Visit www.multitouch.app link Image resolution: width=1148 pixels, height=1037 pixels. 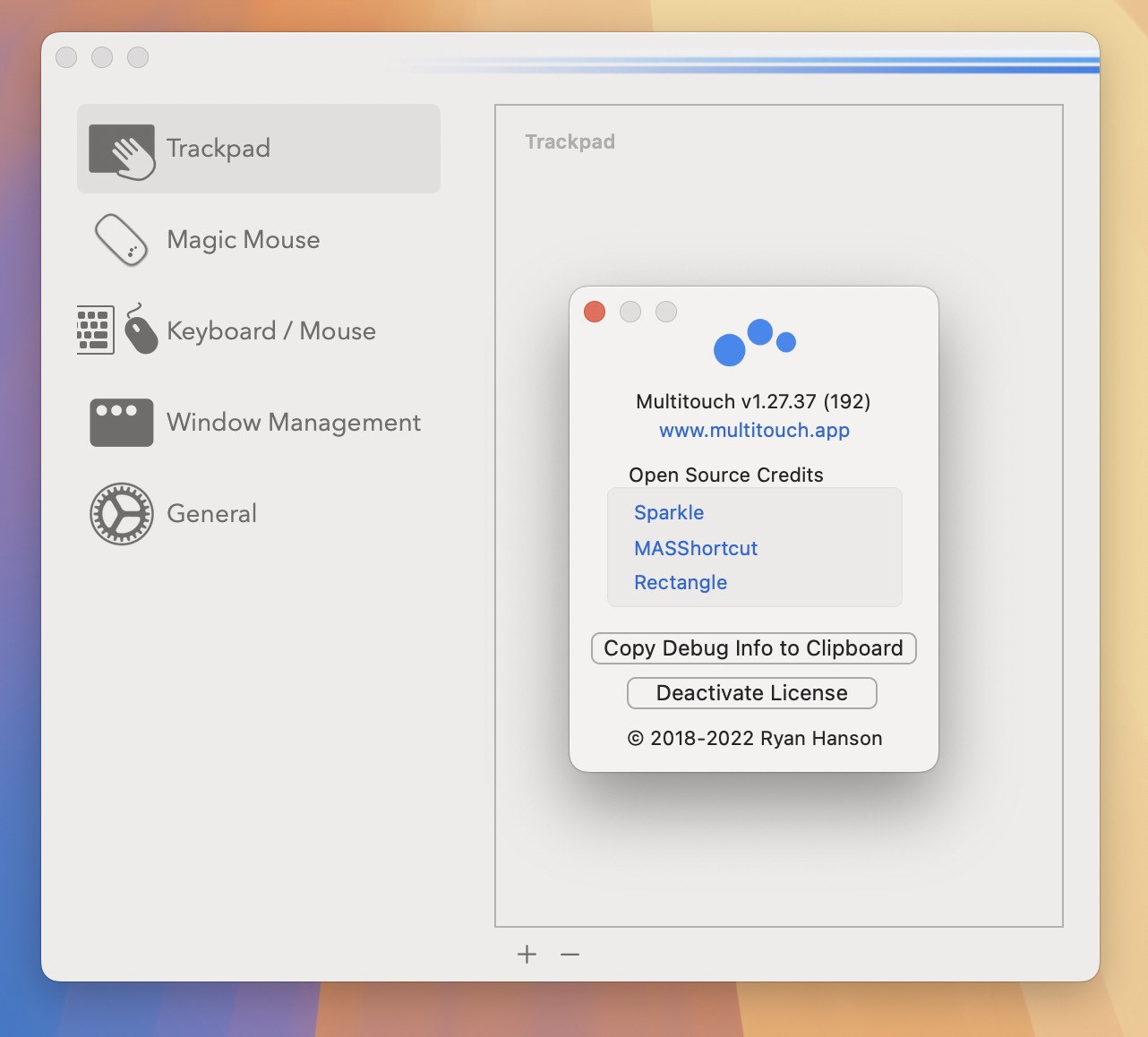(x=754, y=431)
